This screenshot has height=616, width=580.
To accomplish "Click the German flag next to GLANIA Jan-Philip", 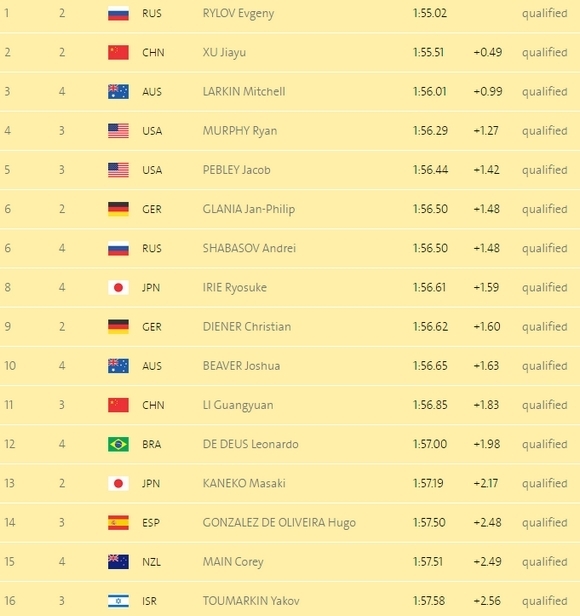I will pos(118,209).
